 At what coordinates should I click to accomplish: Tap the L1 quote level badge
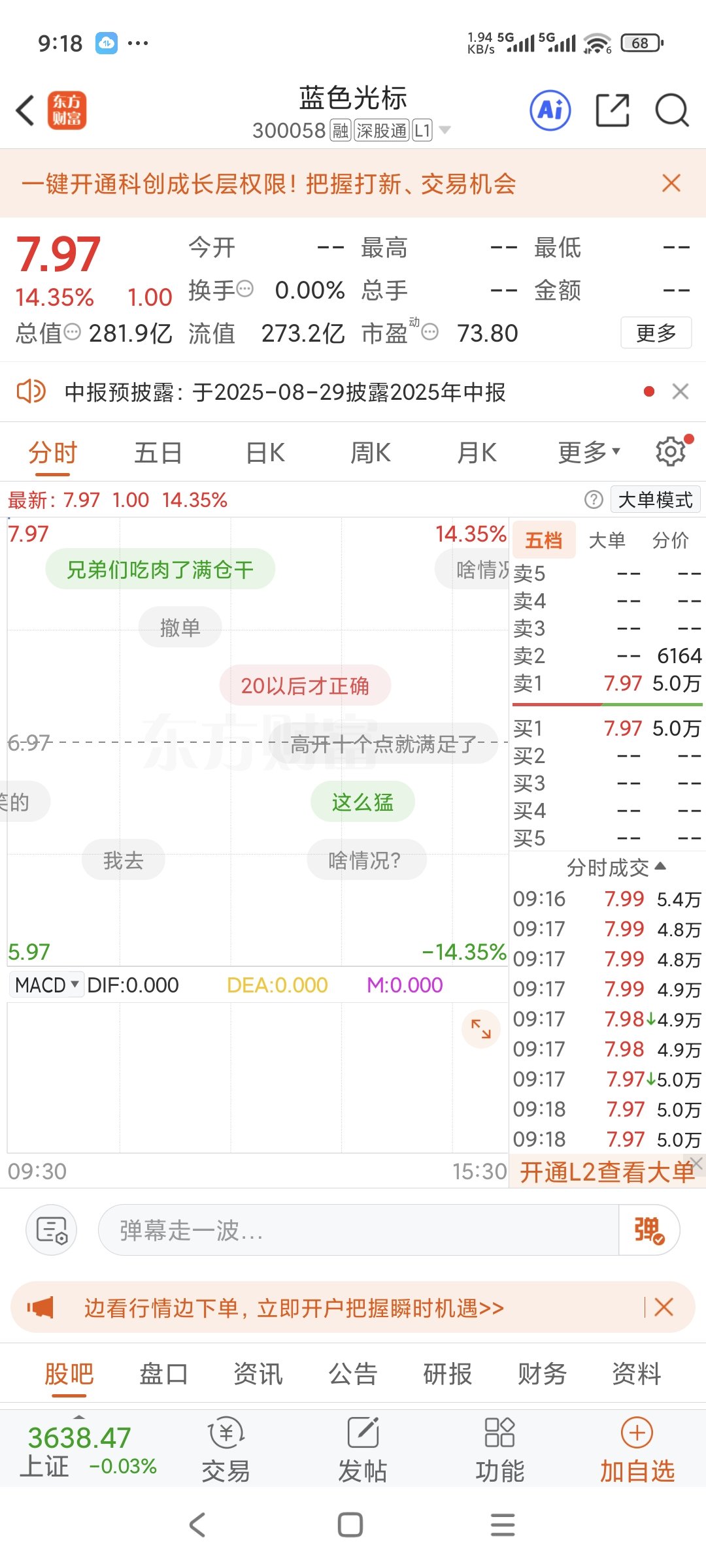[422, 131]
